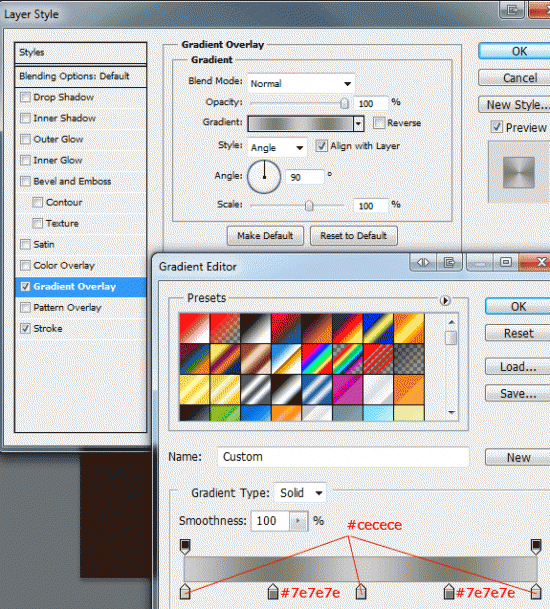
Task: Click the angle dial control
Action: (264, 177)
